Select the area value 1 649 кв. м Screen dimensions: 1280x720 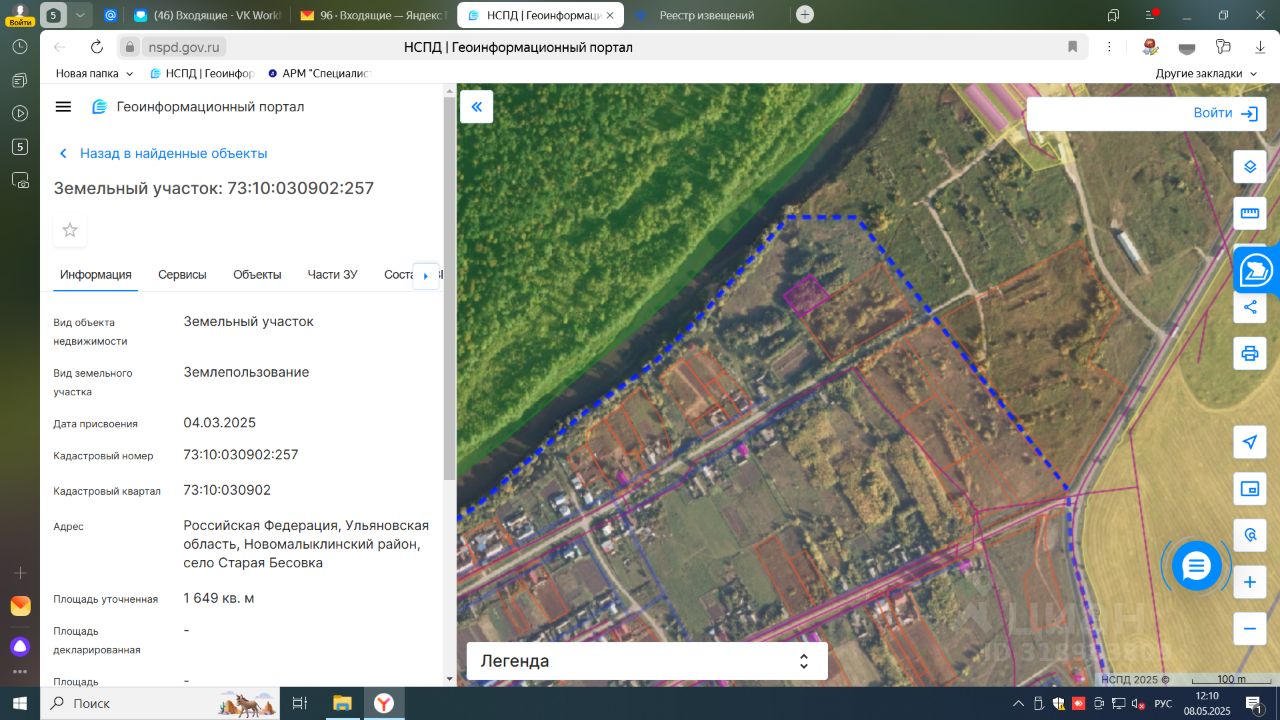coord(219,598)
